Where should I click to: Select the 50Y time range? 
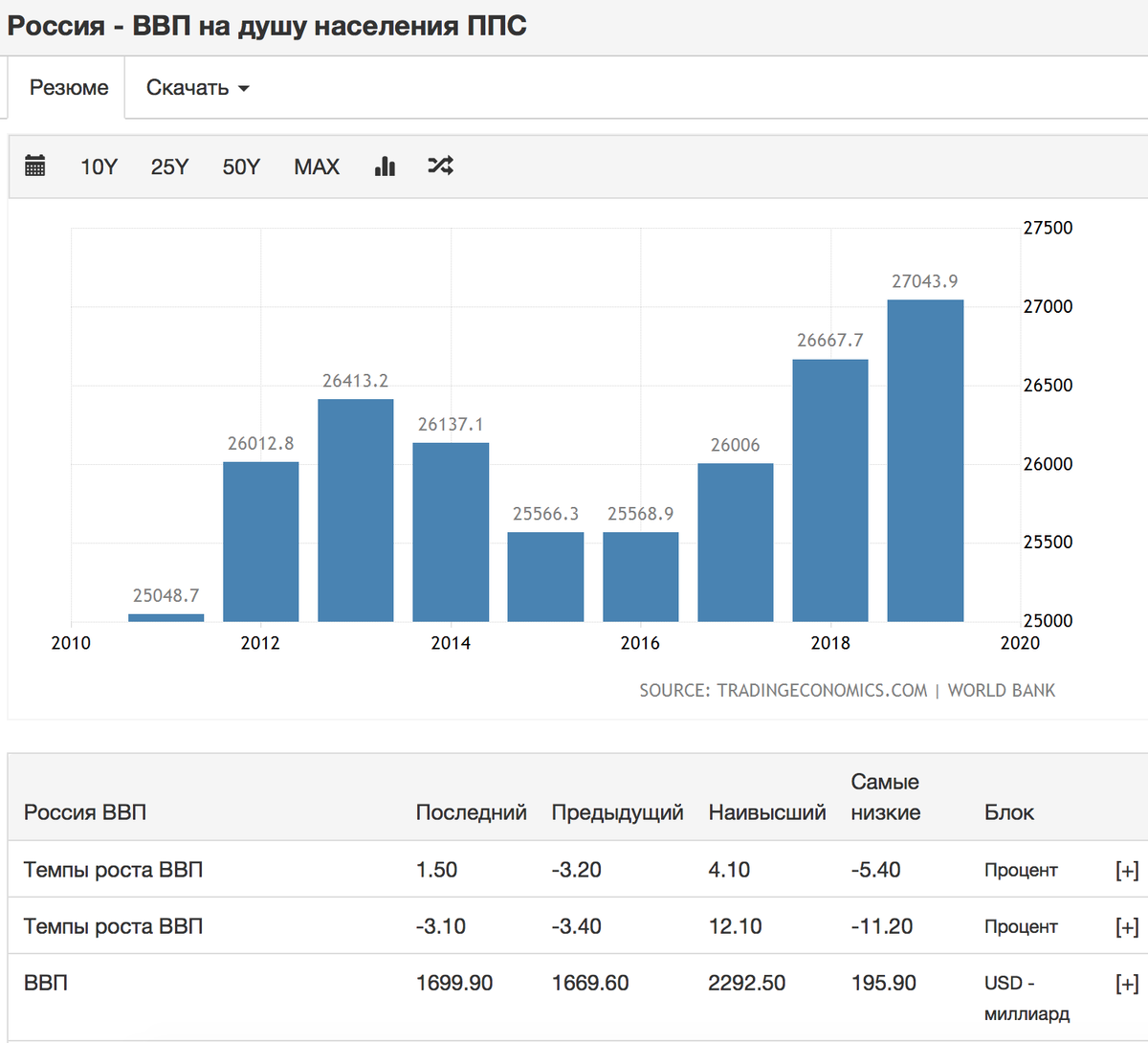(241, 166)
